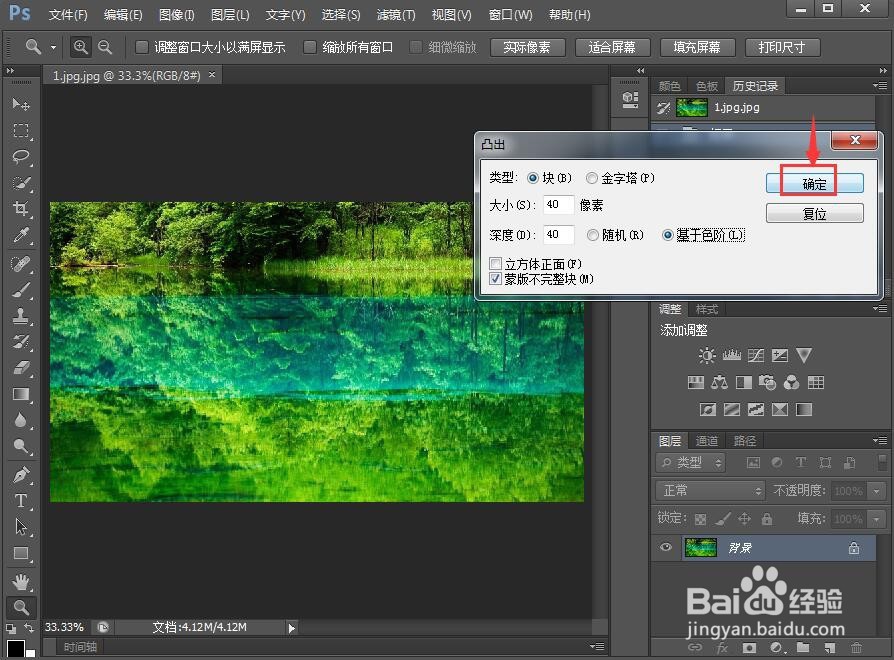Open the Adjustments panel flyout menu

[880, 309]
